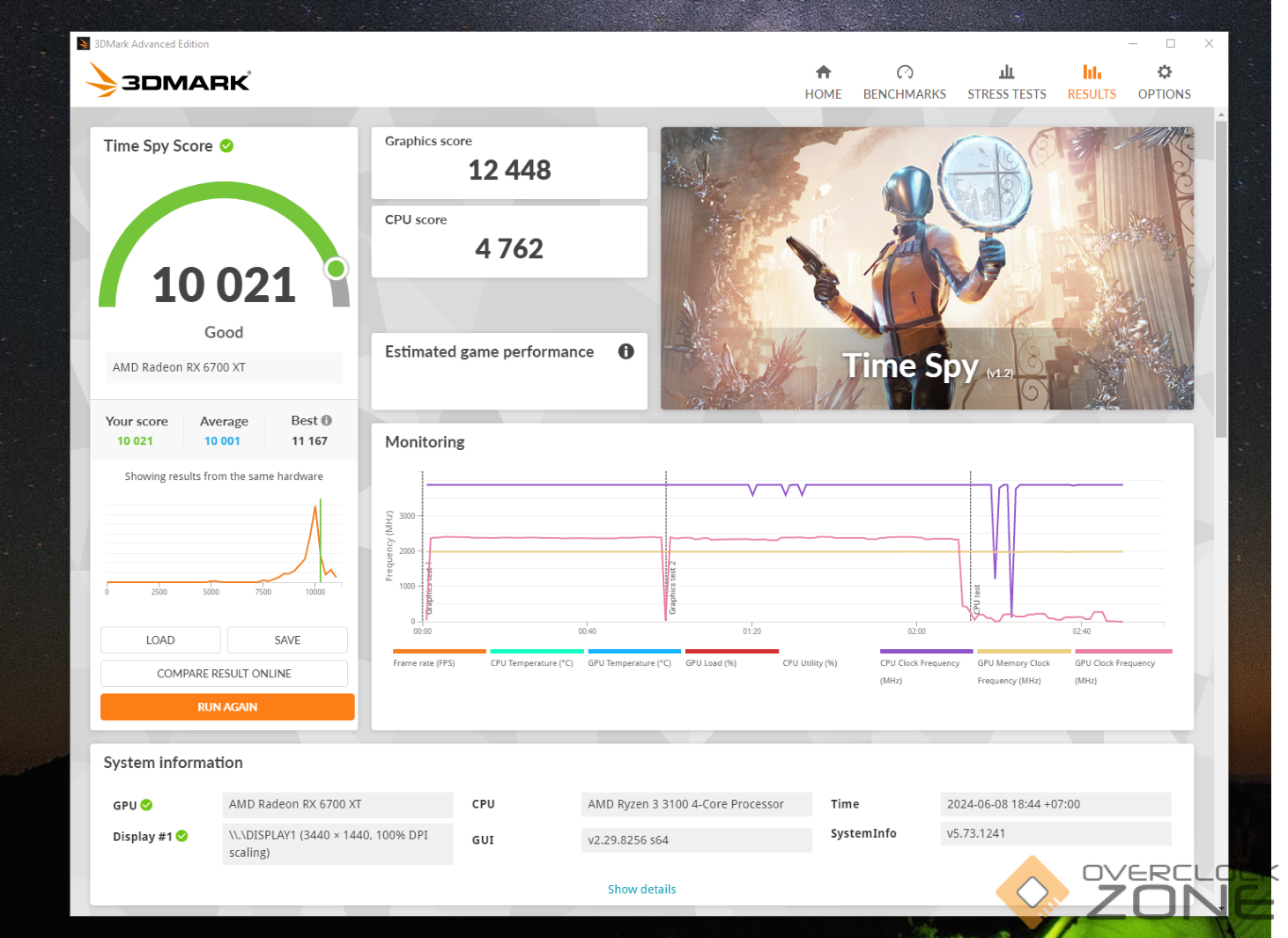Click the Home icon in navigation
This screenshot has height=938, width=1288.
click(x=823, y=72)
